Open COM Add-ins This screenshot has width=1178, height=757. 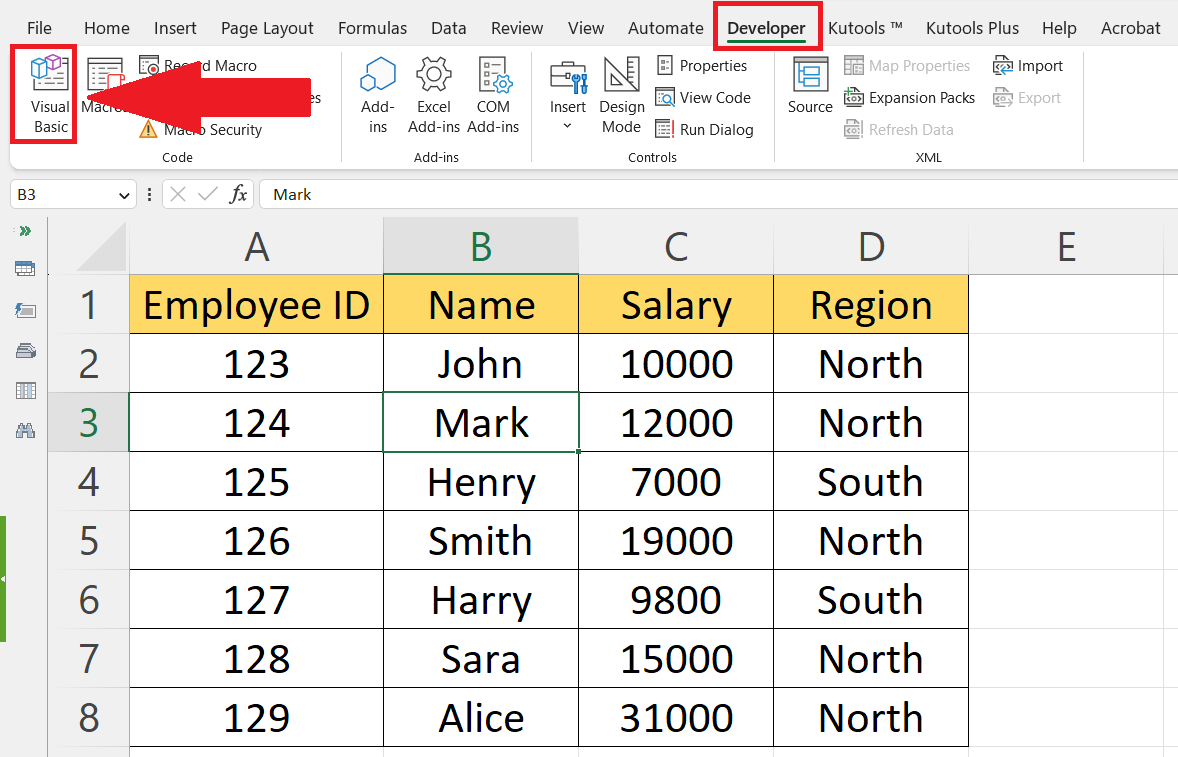click(x=494, y=95)
